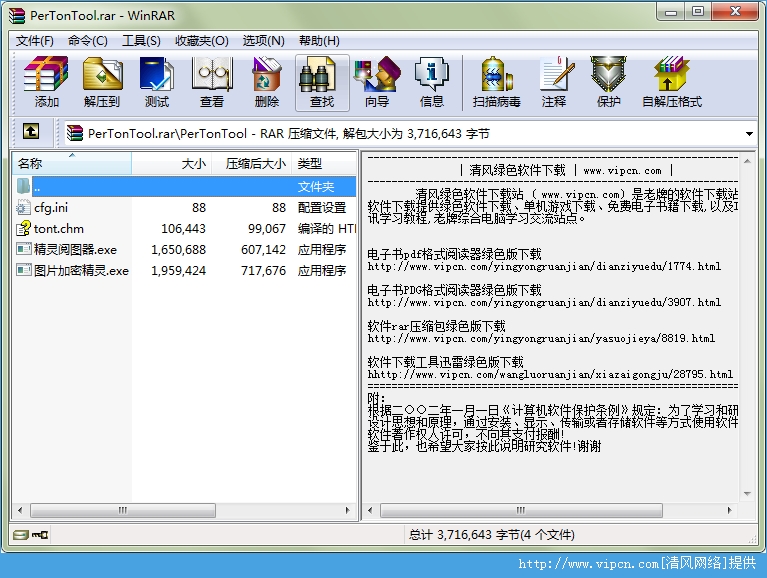Viewport: 767px width, 578px height.
Task: Click Scan for viruses (扫描病毒) icon
Action: click(x=496, y=74)
